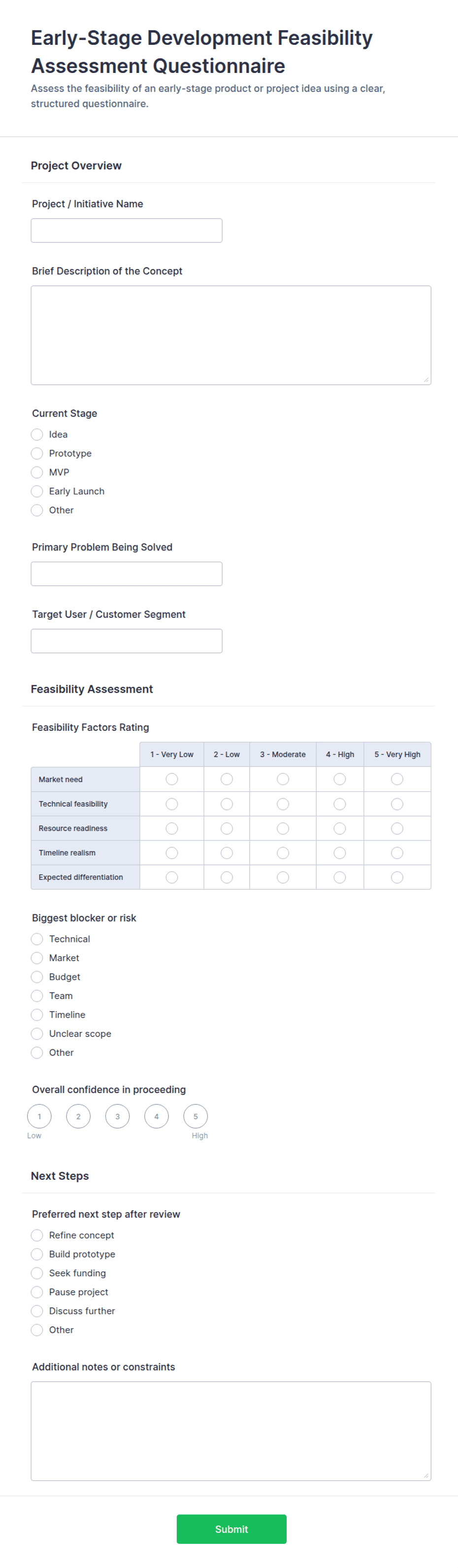The image size is (458, 1568).
Task: Choose Prototype as current stage
Action: 37,454
